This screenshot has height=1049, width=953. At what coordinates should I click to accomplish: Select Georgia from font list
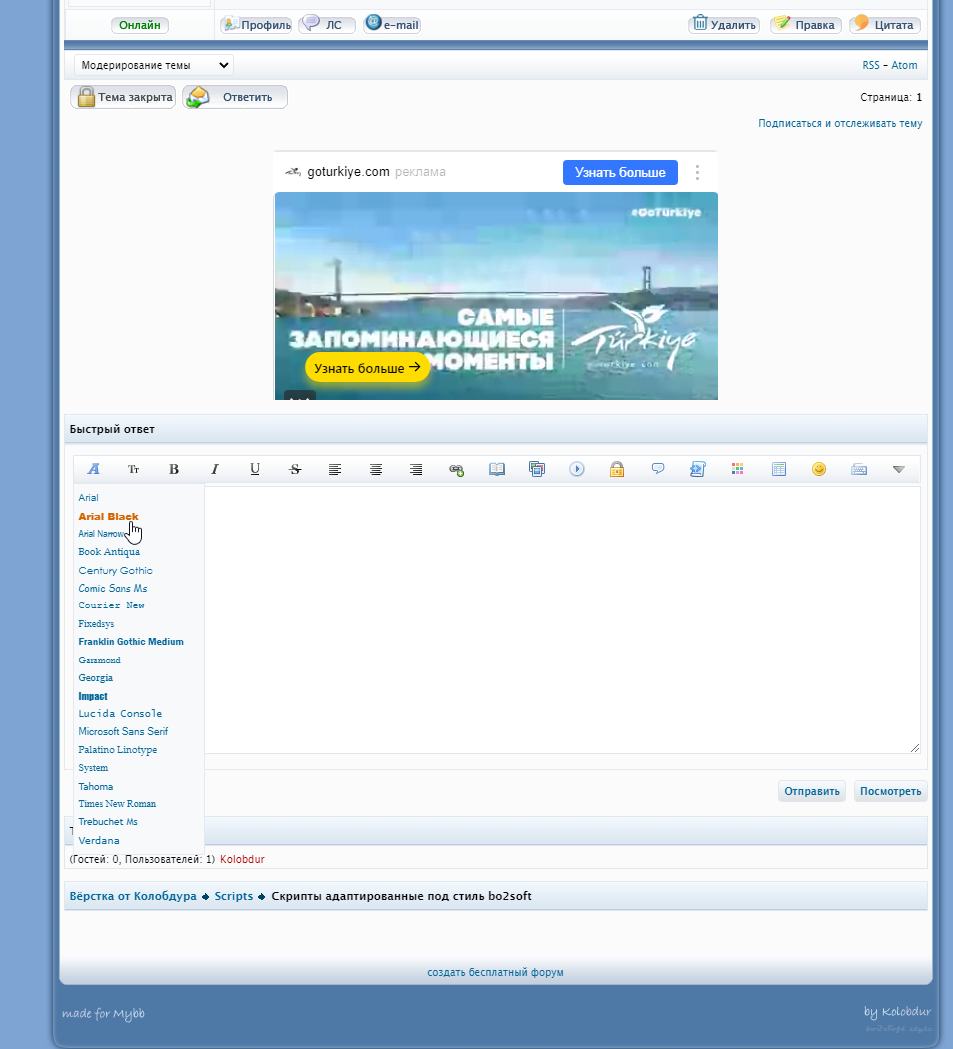click(x=96, y=678)
